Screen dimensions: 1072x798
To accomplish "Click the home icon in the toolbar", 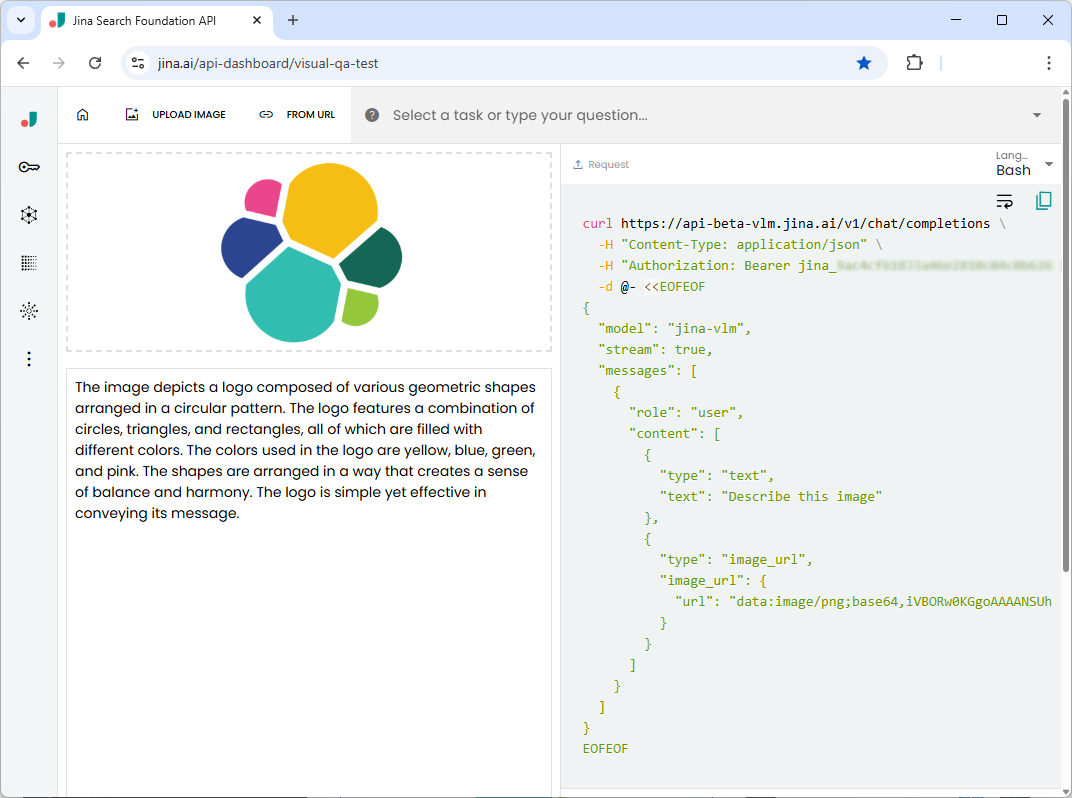I will pyautogui.click(x=82, y=114).
